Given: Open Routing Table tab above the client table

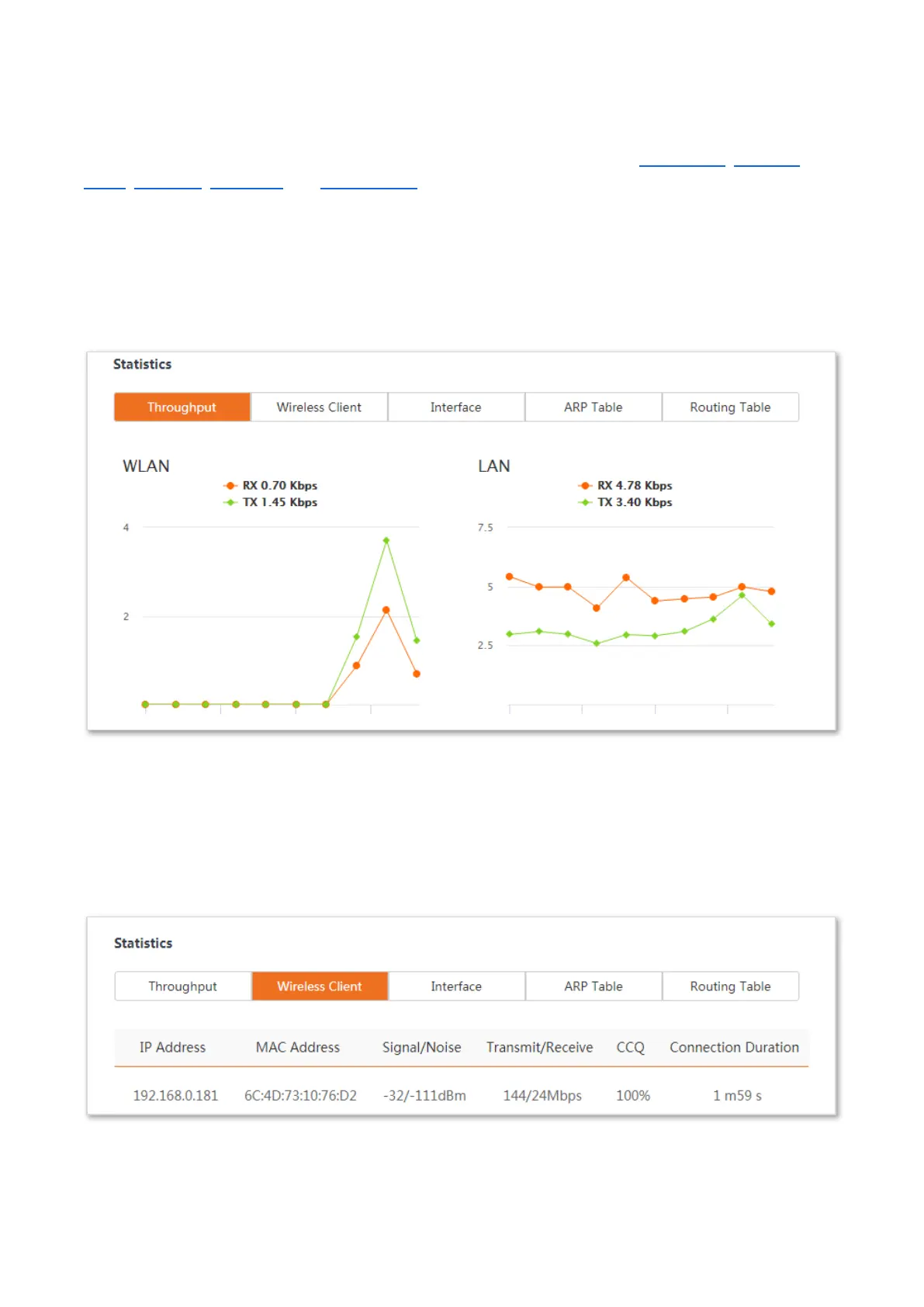Looking at the screenshot, I should [x=731, y=986].
